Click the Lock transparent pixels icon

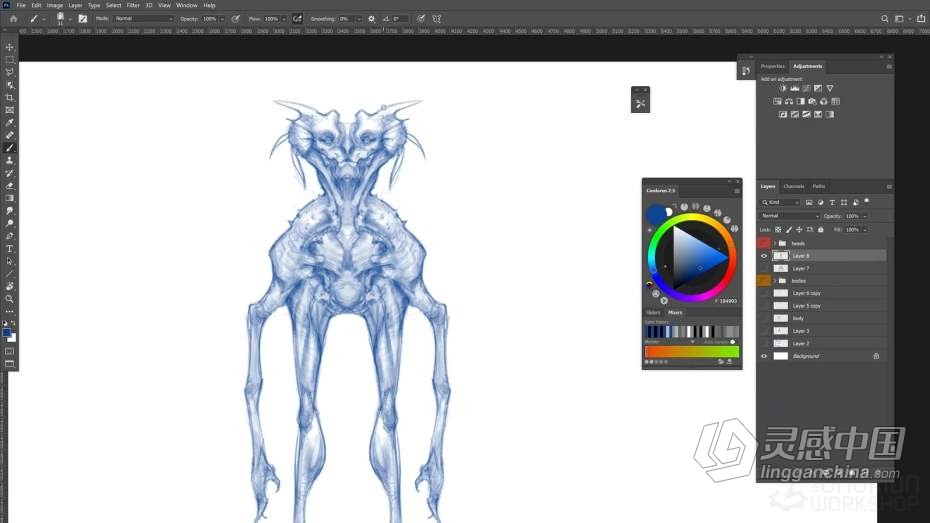(778, 229)
